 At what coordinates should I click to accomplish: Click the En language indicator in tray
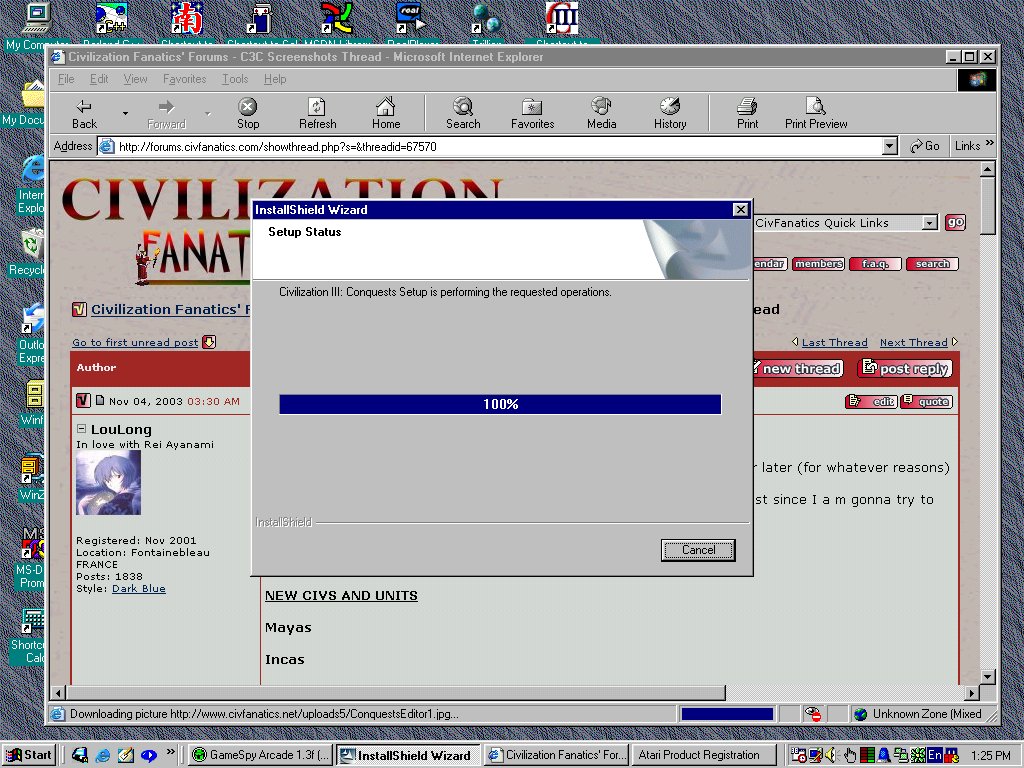pyautogui.click(x=935, y=755)
